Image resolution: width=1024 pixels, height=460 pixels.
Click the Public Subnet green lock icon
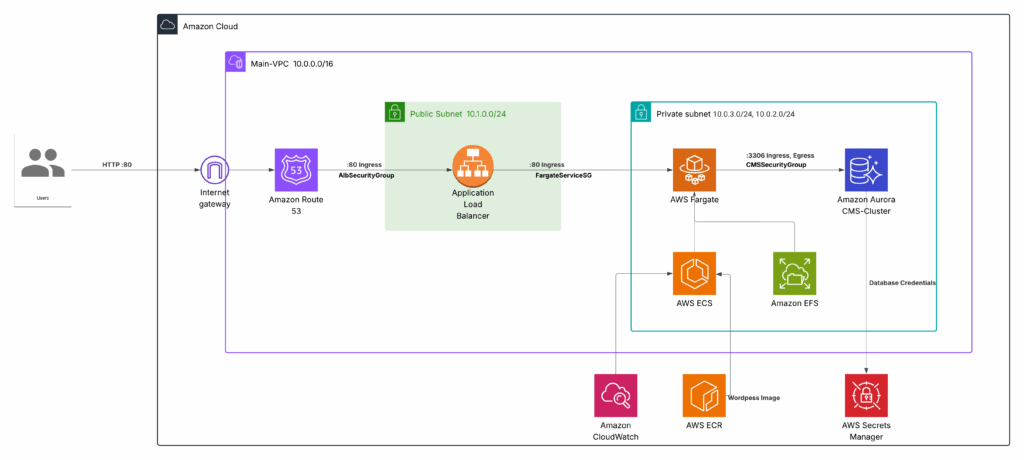(394, 112)
